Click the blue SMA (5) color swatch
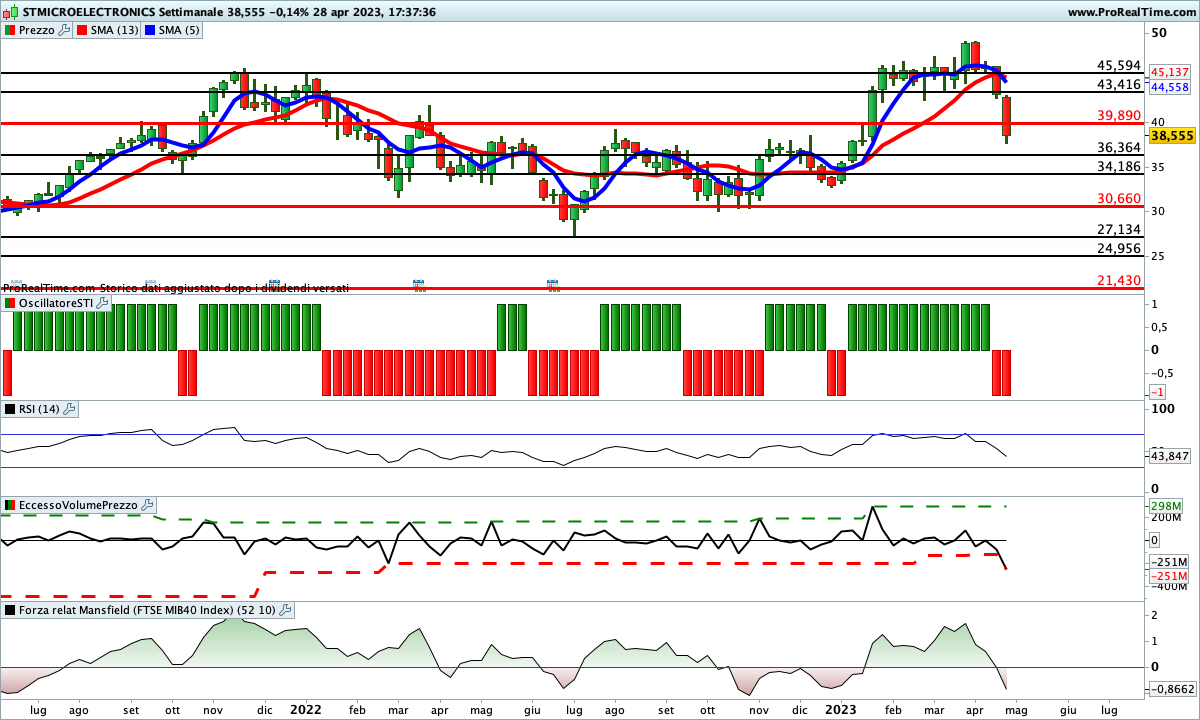The height and width of the screenshot is (720, 1200). pyautogui.click(x=152, y=30)
